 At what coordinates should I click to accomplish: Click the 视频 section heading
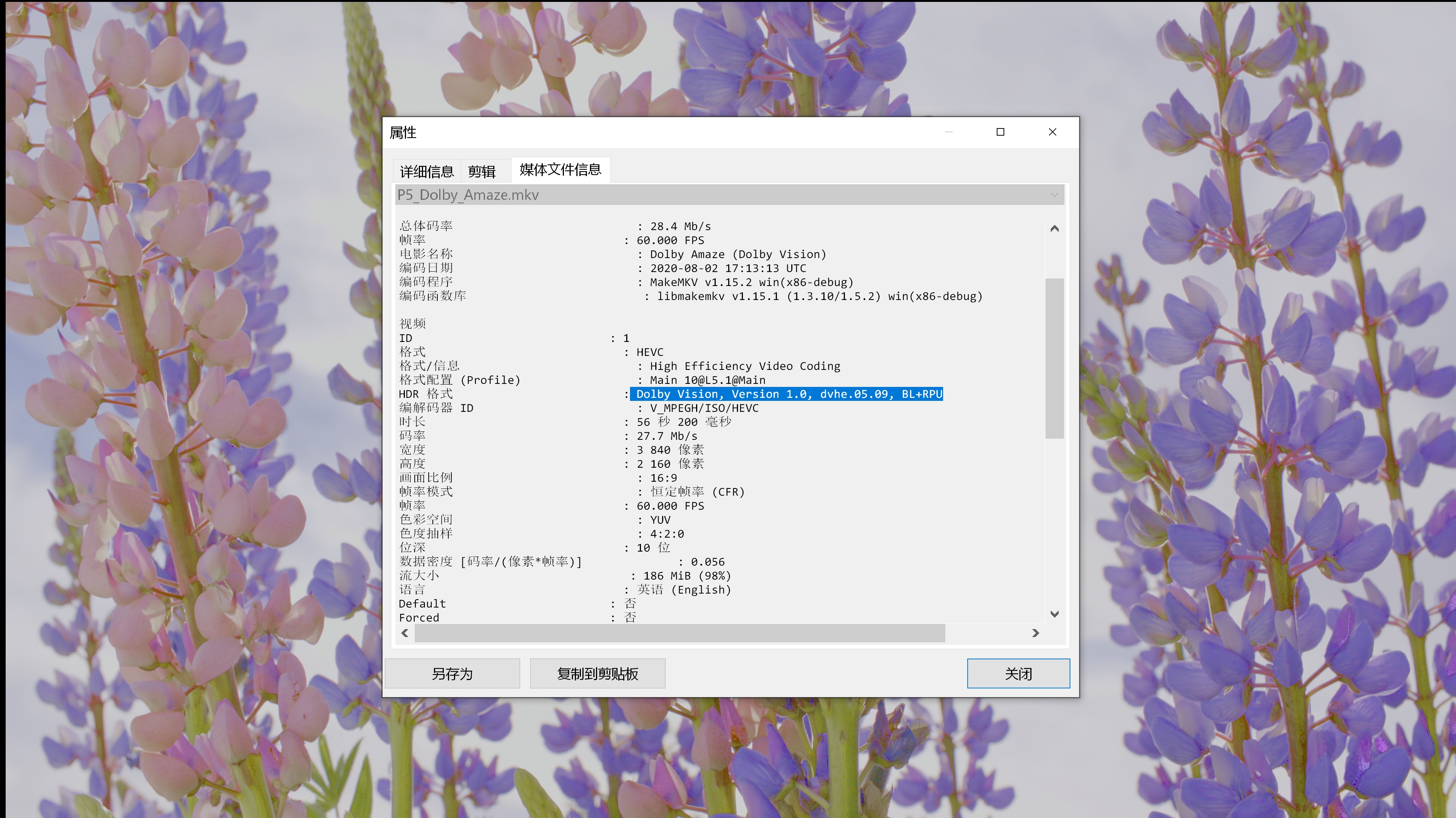(412, 324)
